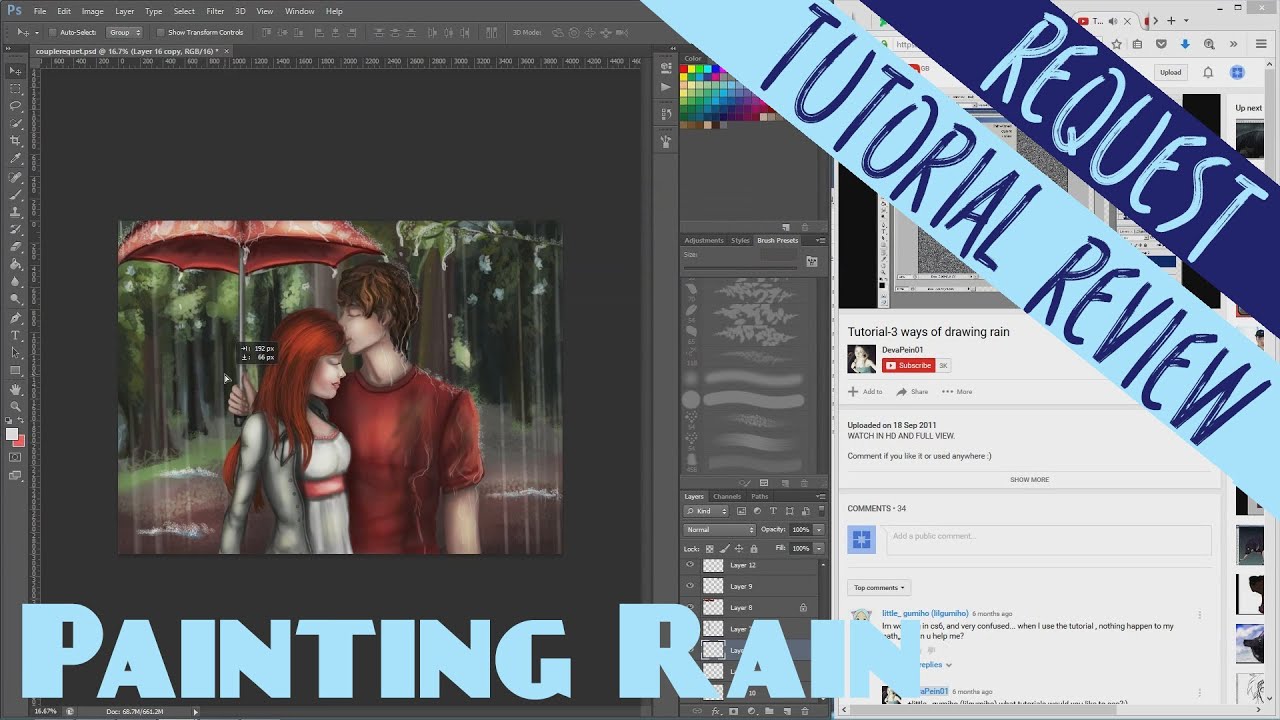
Task: Toggle Quick Mask mode
Action: click(x=15, y=457)
